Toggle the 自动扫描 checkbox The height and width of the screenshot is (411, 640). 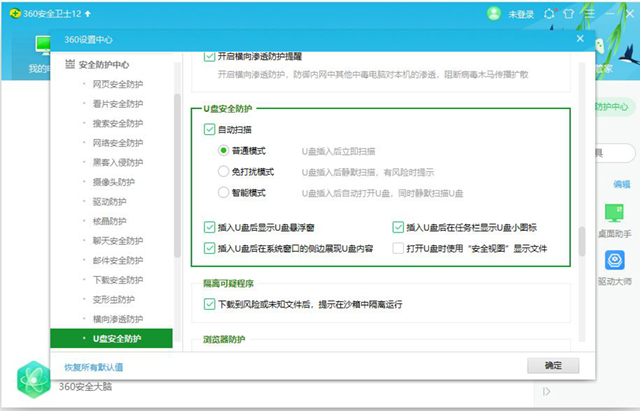(209, 129)
